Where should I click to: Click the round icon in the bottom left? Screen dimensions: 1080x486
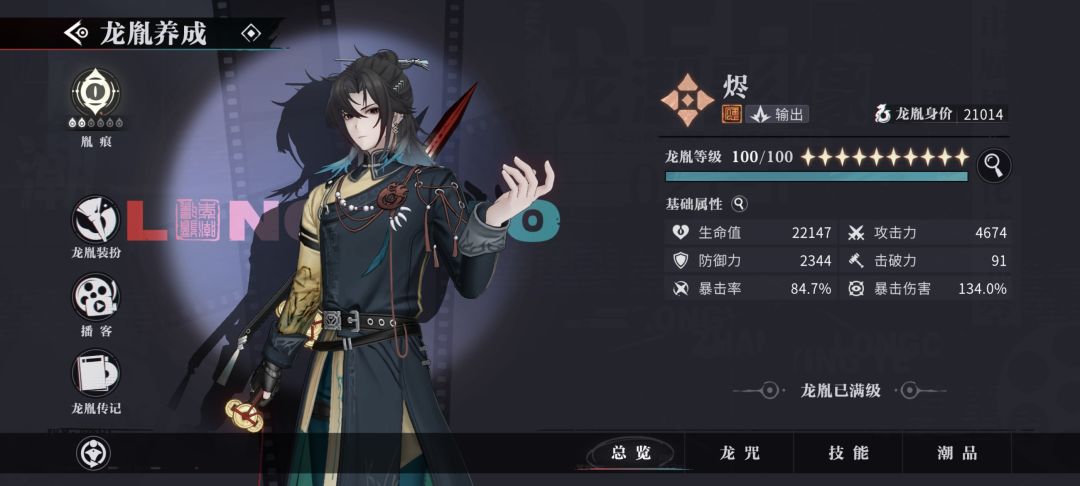click(x=93, y=454)
